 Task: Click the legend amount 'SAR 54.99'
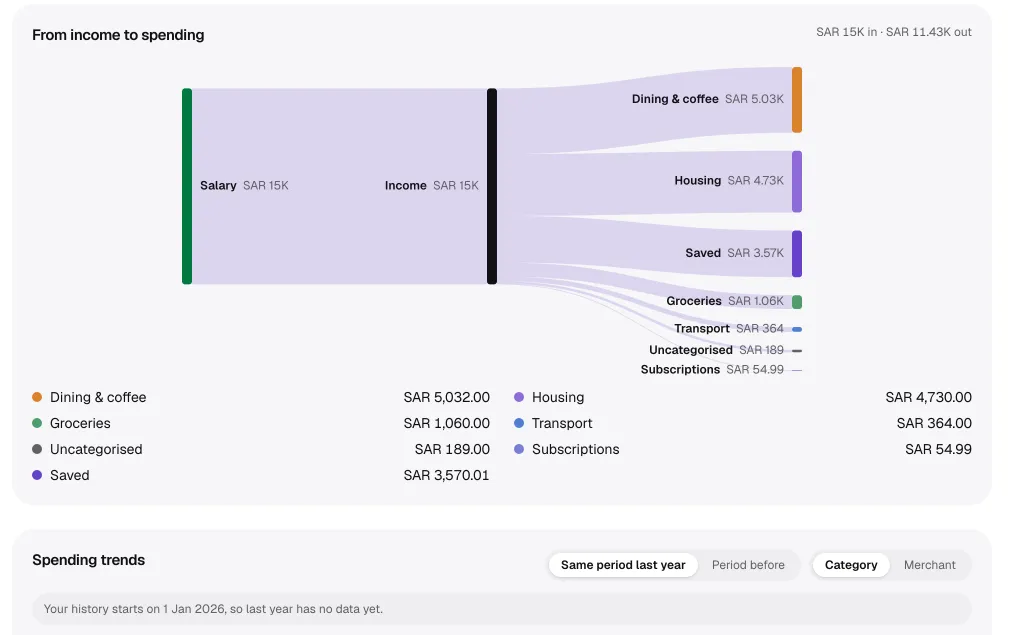pyautogui.click(x=938, y=449)
